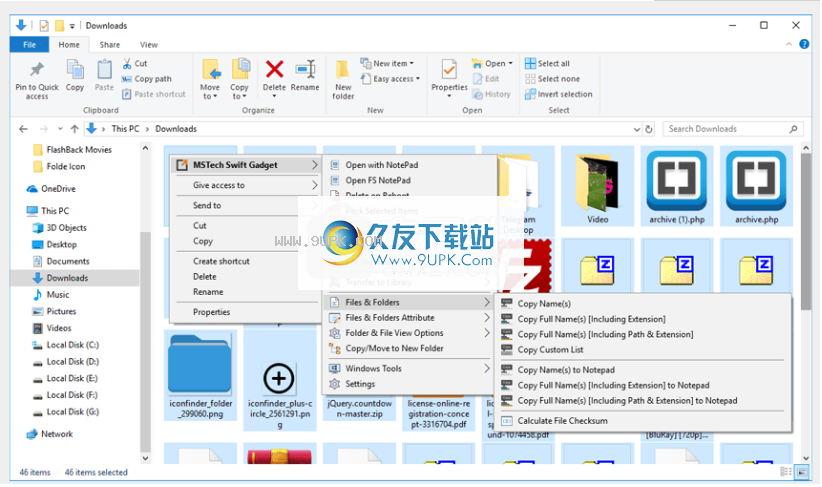822x487 pixels.
Task: Click Copy path in ribbon
Action: tap(147, 79)
